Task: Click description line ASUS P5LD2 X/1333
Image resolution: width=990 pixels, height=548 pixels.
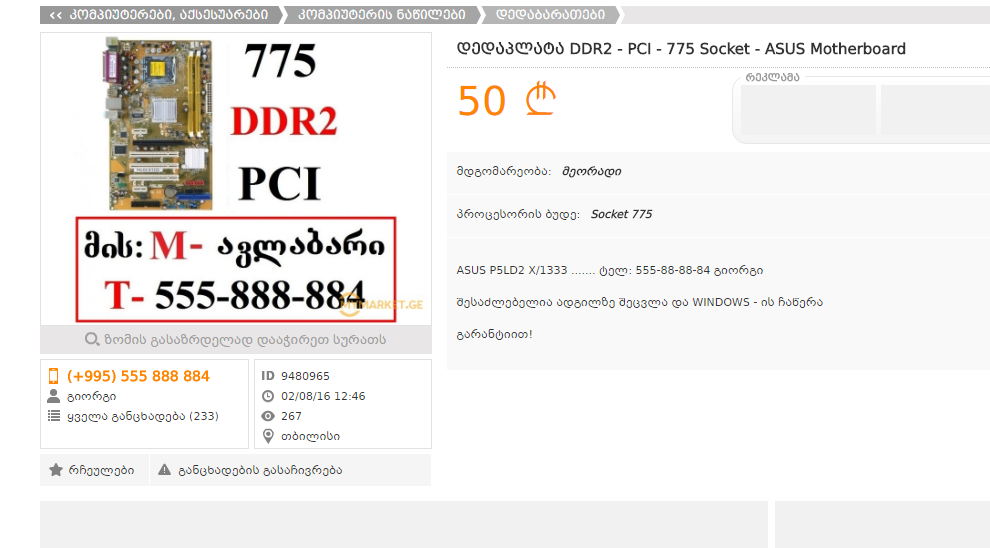Action: [x=610, y=270]
